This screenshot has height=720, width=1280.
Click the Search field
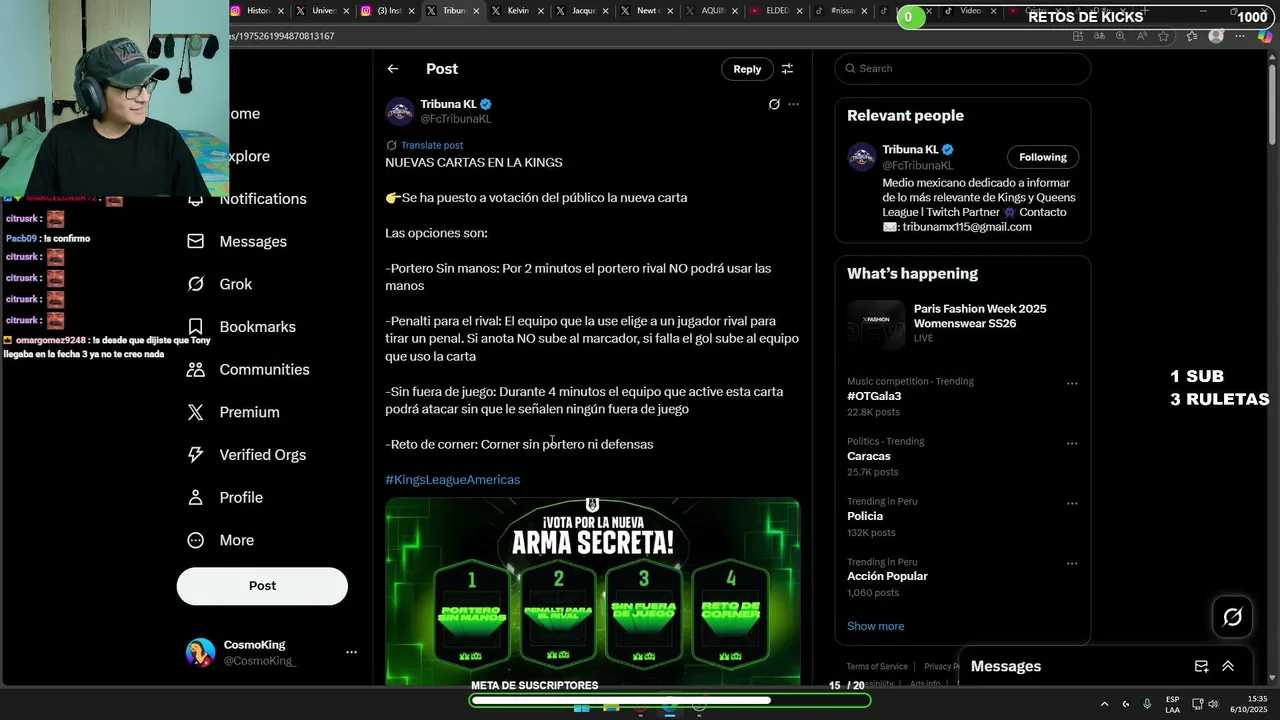[962, 68]
